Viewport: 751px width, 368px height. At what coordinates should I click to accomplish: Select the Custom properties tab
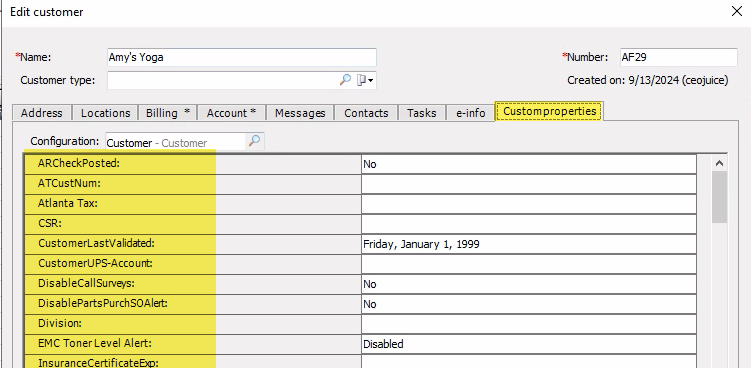point(549,111)
